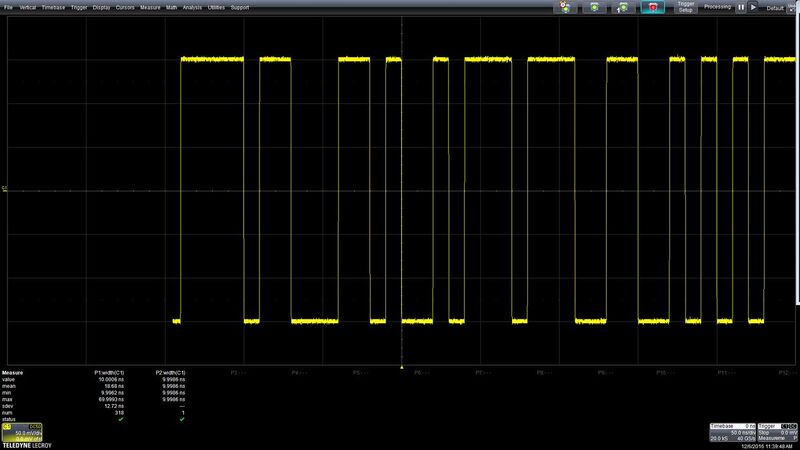Open the Trigger descriptor box
The height and width of the screenshot is (450, 800).
777,432
